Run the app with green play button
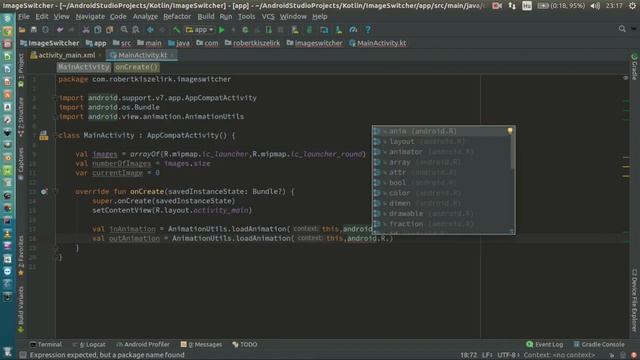640x360 pixels. pos(222,30)
